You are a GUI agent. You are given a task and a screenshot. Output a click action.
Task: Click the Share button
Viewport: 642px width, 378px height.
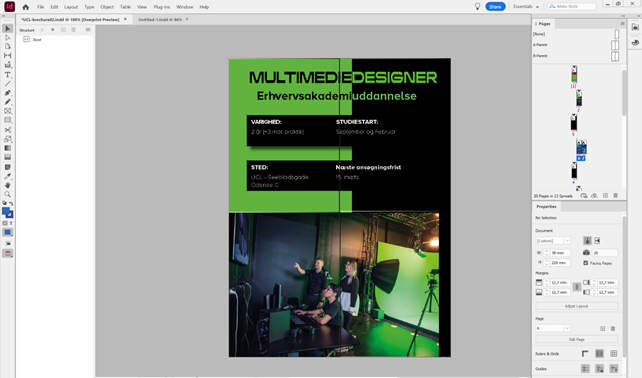495,7
